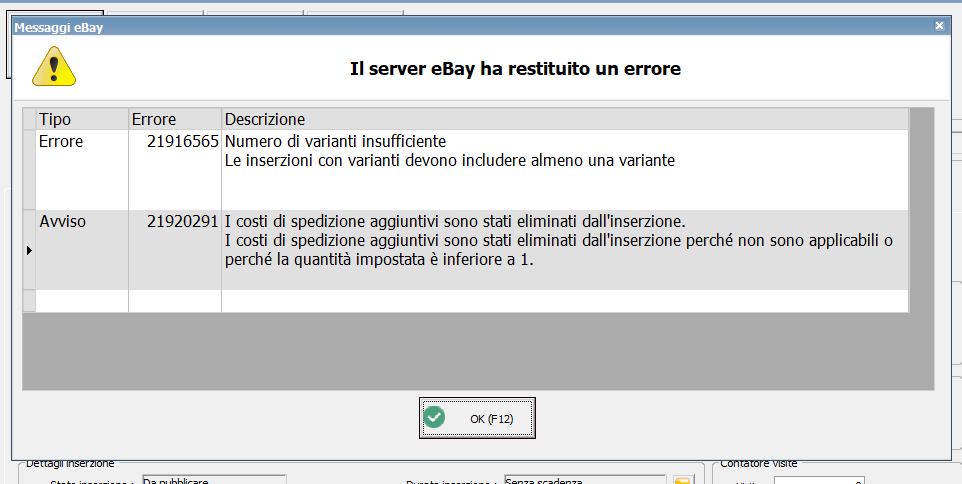Viewport: 962px width, 484px height.
Task: Click the 'Numero di varianti insufficiente' description
Action: [564, 170]
